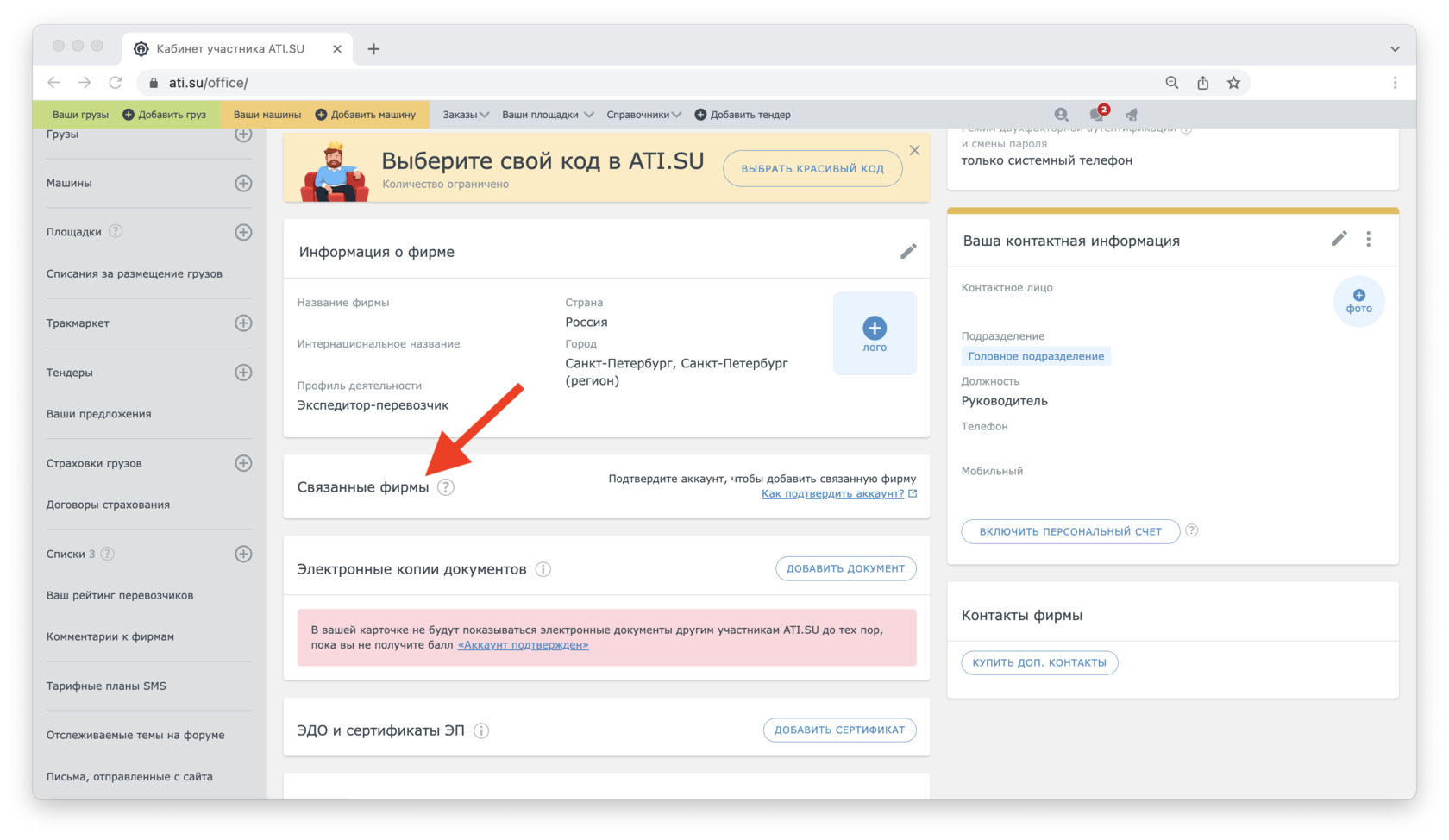Click ВКЛЮЧИТЬ ПЕРСОНАЛЬНЫЙ СЧЕТ button

1070,531
